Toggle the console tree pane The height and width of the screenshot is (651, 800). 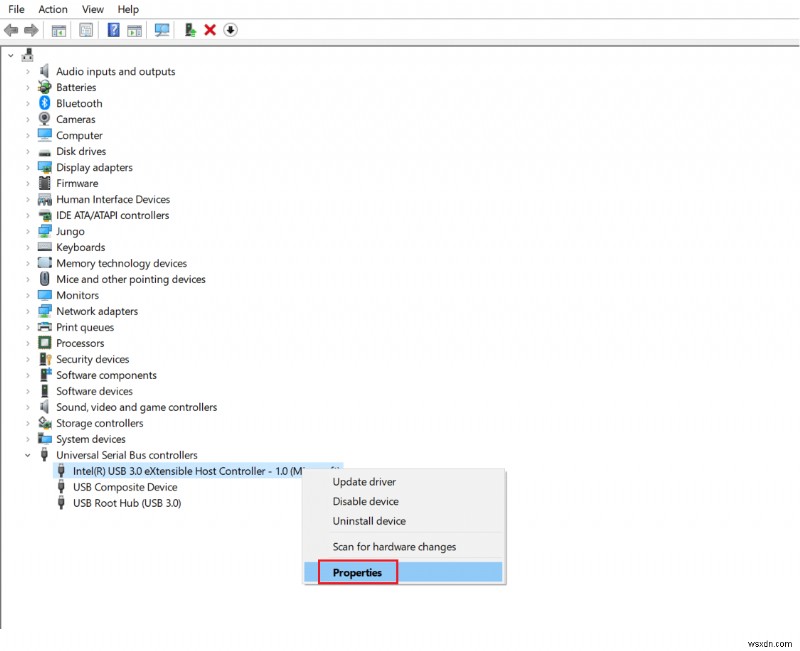tap(58, 30)
